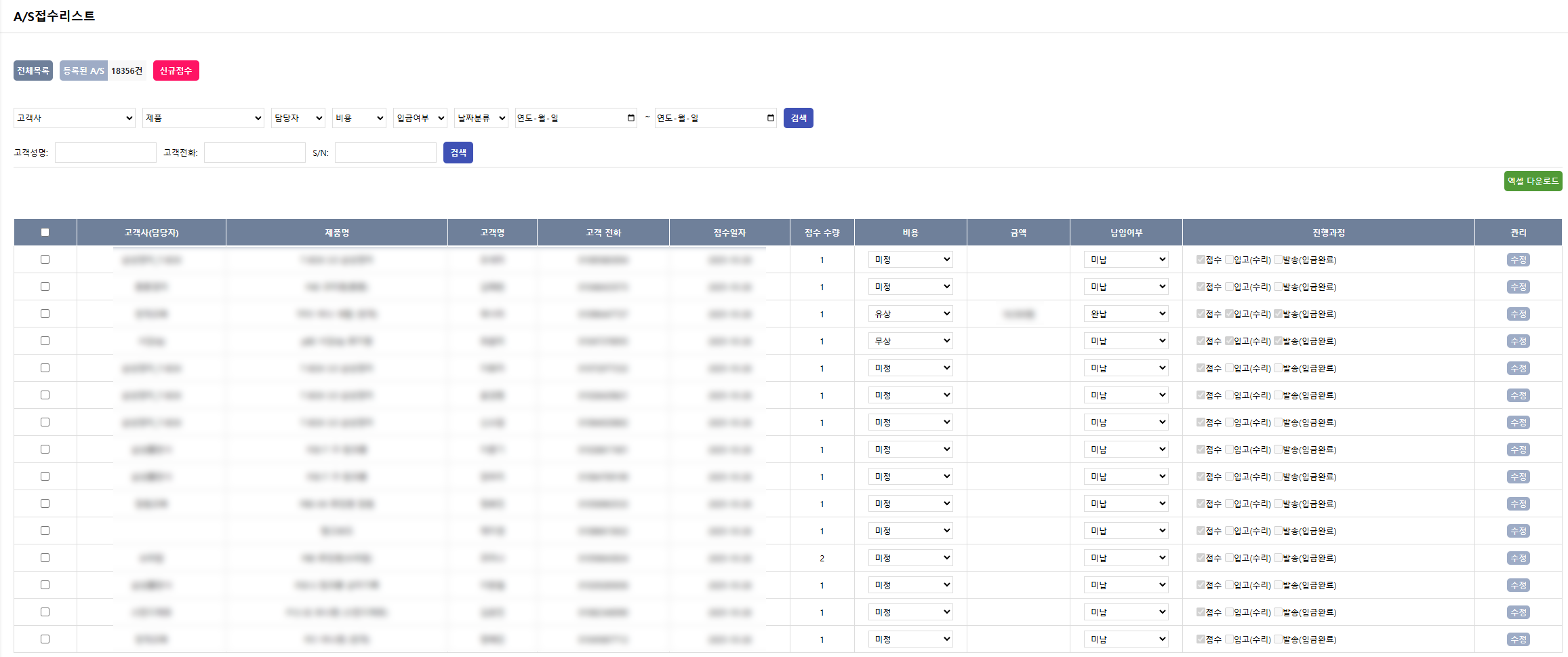Click the green 엑셀 다운로드 button
Image resolution: width=1568 pixels, height=657 pixels.
(1532, 181)
